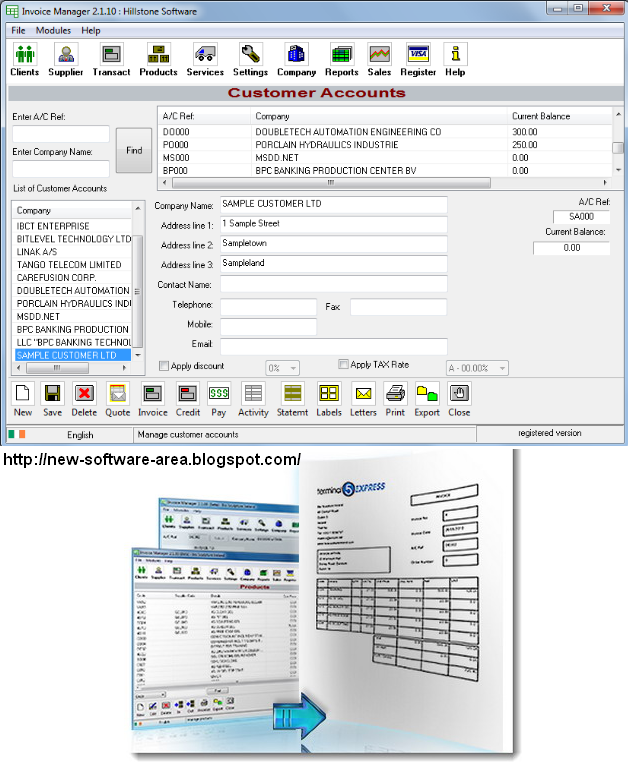This screenshot has height=766, width=631.
Task: Click the Email field
Action: point(334,346)
